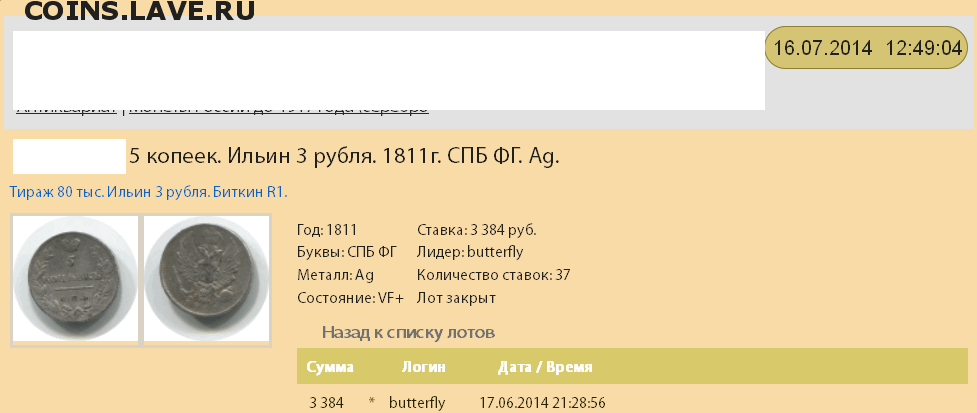
Task: Click the 'Лидер: butterfly' text
Action: tap(470, 252)
